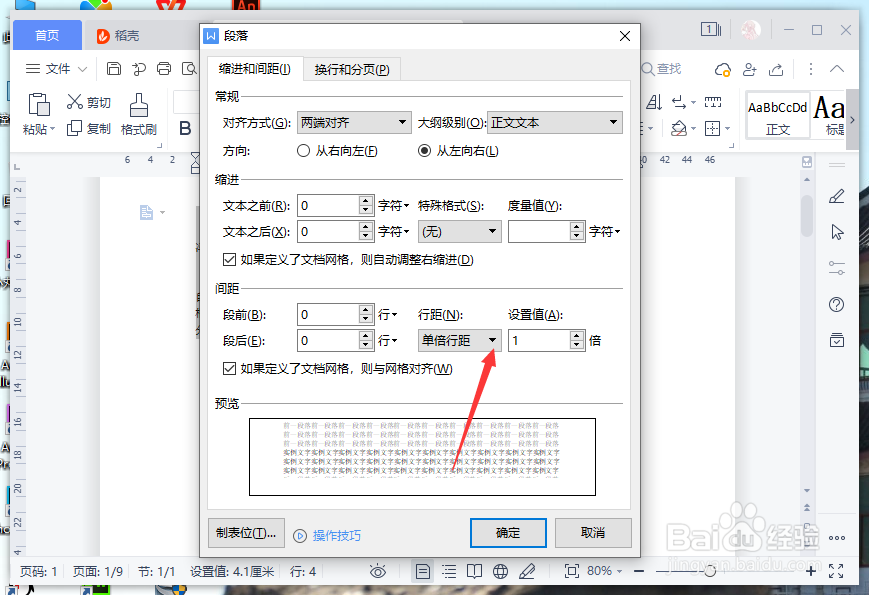Image resolution: width=869 pixels, height=595 pixels.
Task: Click the 确定 button to confirm
Action: tap(508, 533)
